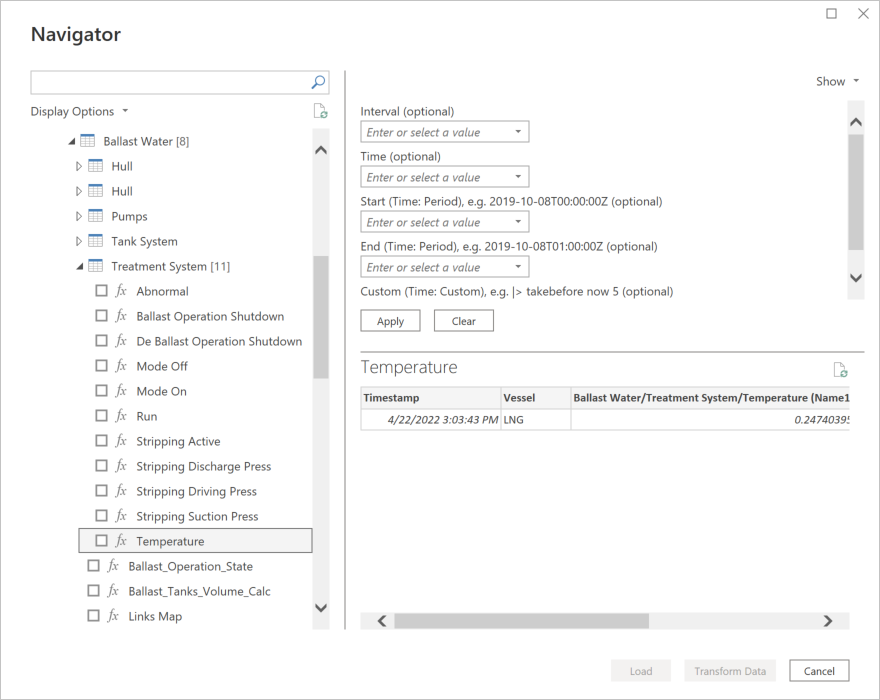Tick the Ballast_Operation_State checkbox

(93, 566)
